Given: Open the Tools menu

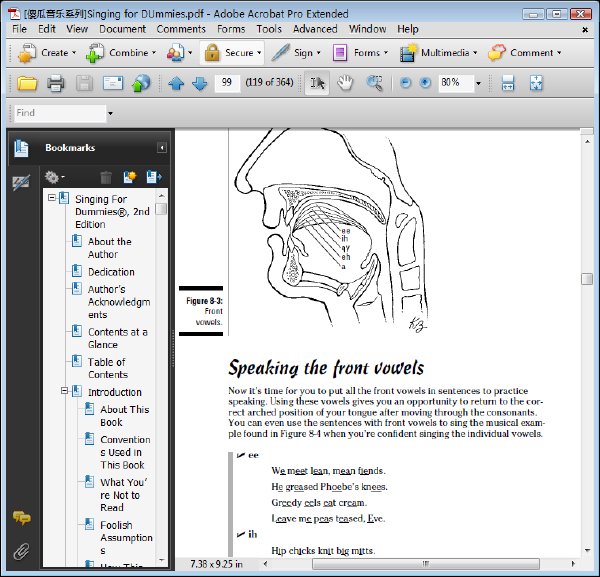Looking at the screenshot, I should [269, 29].
